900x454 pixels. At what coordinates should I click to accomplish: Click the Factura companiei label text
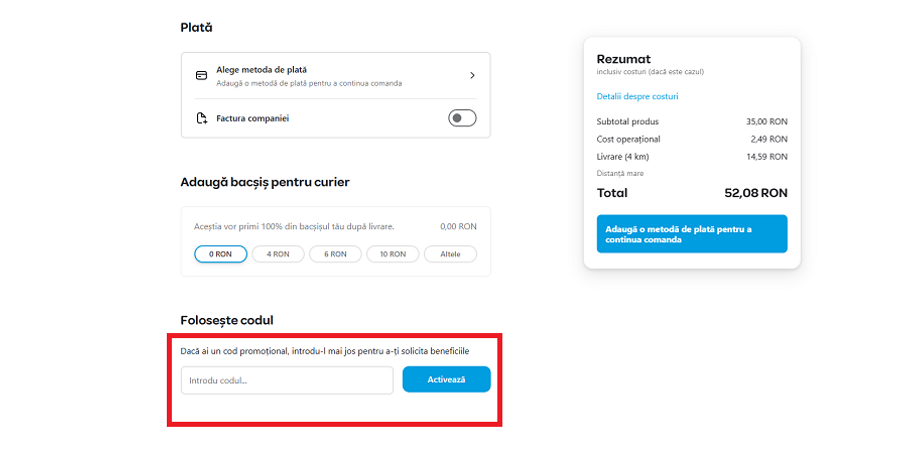pyautogui.click(x=252, y=118)
